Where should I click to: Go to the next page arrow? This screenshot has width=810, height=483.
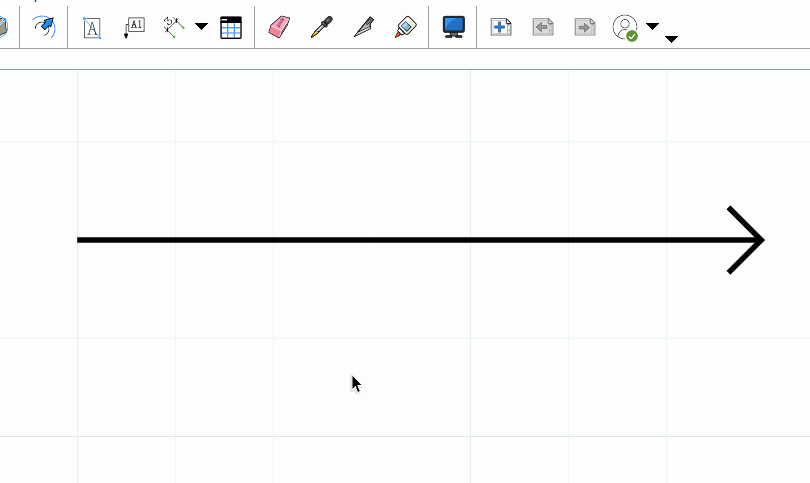coord(585,27)
